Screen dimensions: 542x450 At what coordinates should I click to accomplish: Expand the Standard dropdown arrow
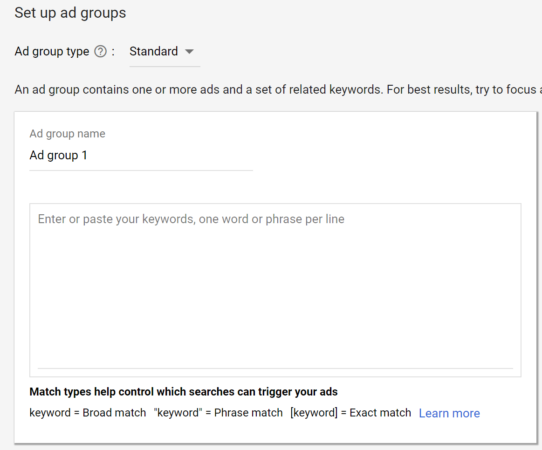coord(189,52)
